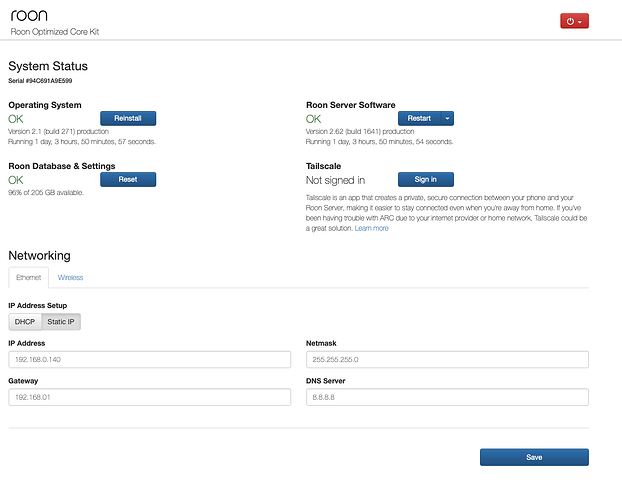Click Reinstall for the Operating System
This screenshot has height=500, width=622.
pos(128,118)
